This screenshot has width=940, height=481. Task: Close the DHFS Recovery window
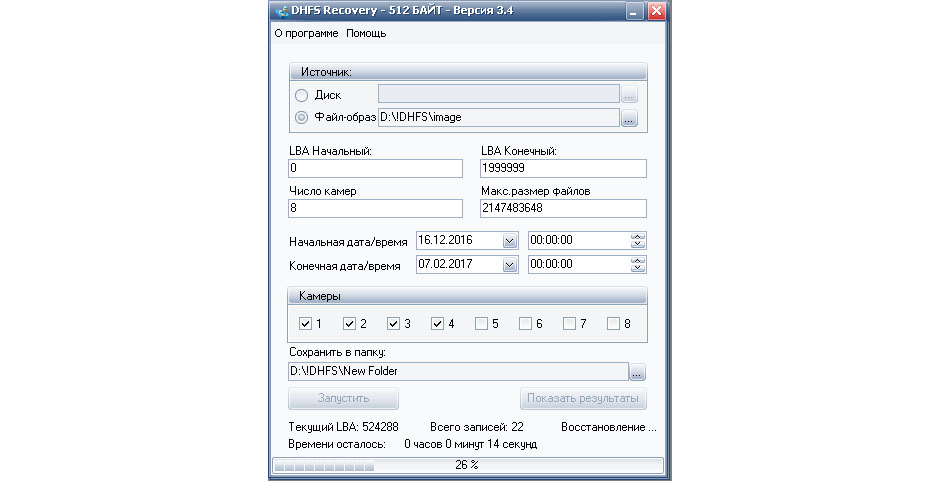pos(656,12)
